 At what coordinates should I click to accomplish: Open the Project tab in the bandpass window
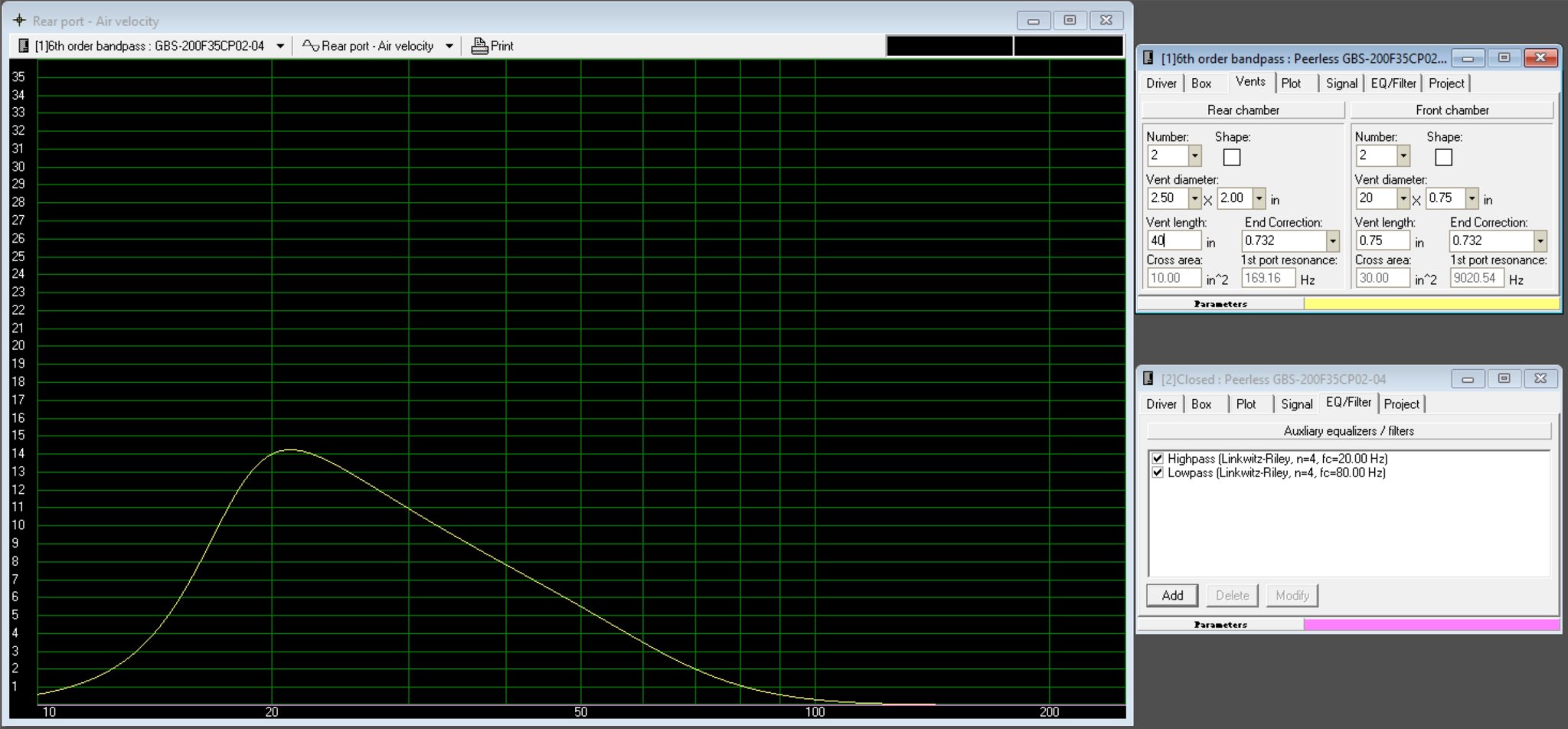[1446, 83]
